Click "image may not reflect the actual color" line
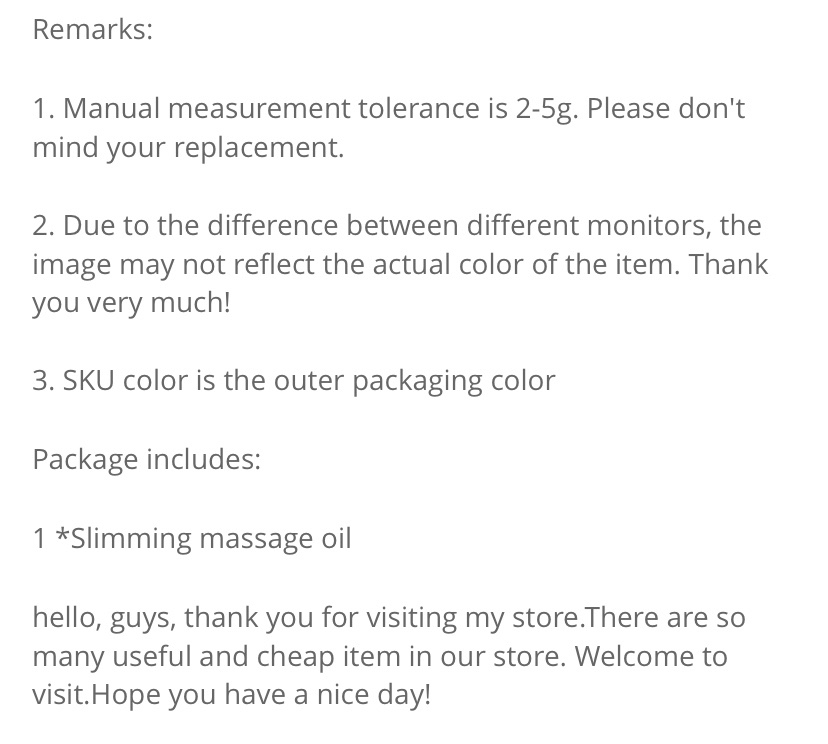 tap(400, 265)
